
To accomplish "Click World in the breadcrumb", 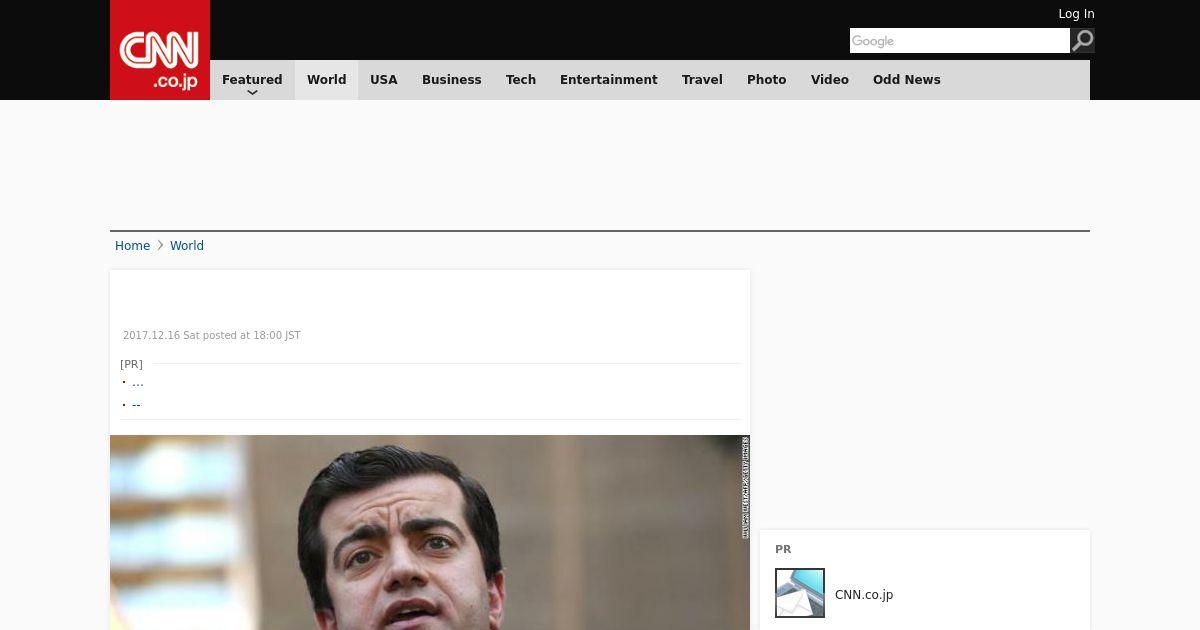I will [187, 246].
